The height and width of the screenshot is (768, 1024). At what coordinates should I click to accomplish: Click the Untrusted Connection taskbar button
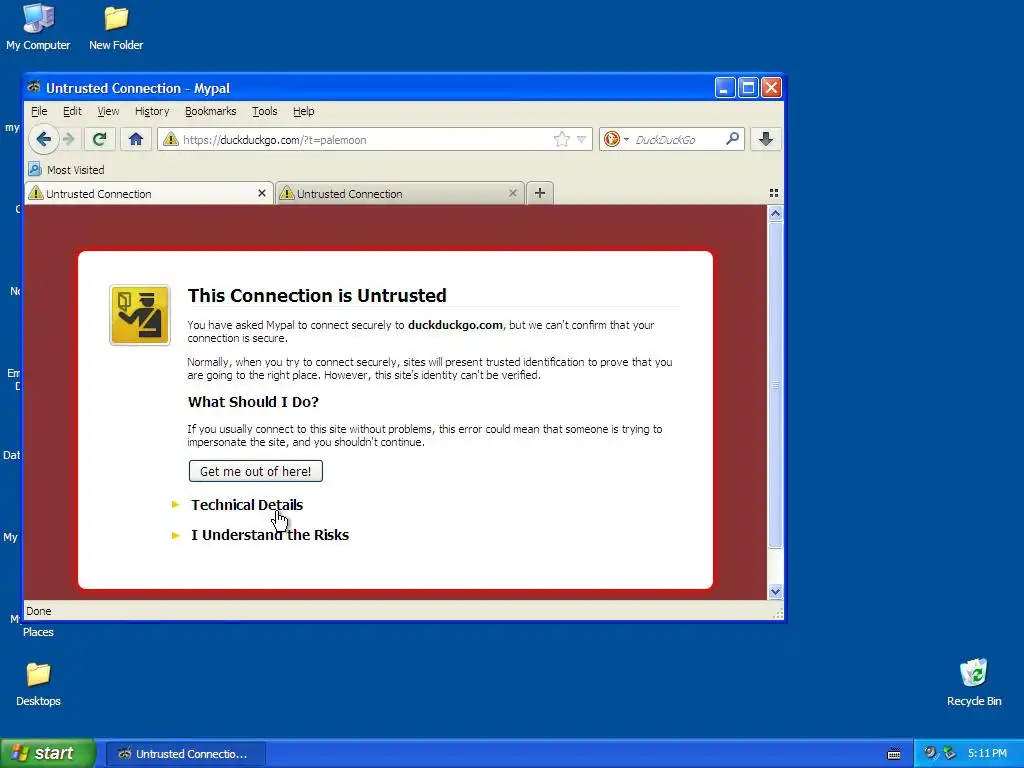pos(185,754)
